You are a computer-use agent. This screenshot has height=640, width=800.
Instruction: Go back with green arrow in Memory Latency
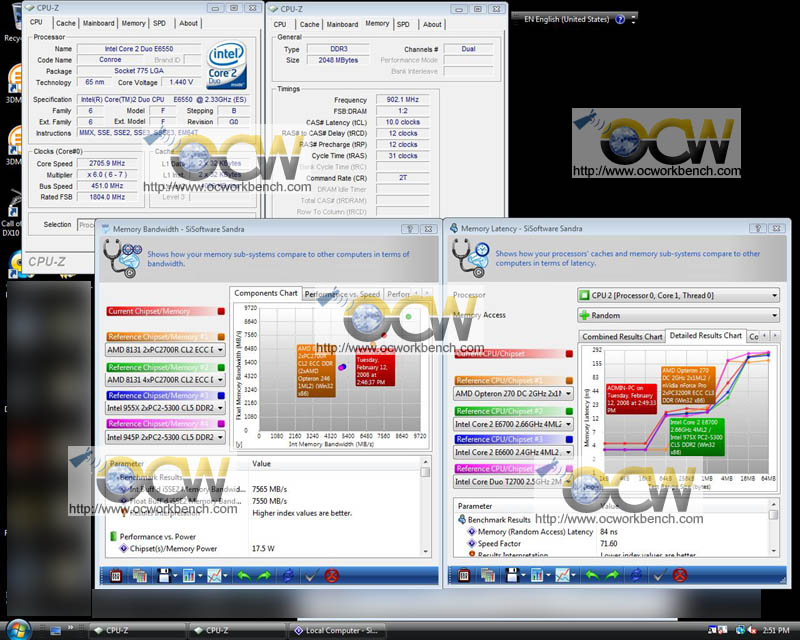[592, 576]
